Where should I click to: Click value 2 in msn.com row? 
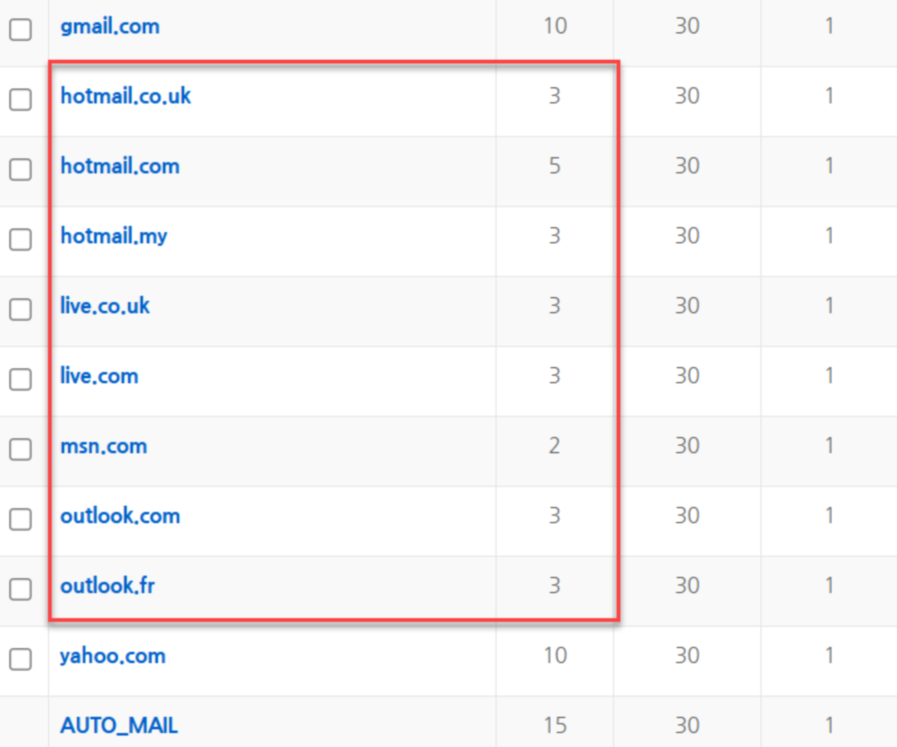(555, 446)
